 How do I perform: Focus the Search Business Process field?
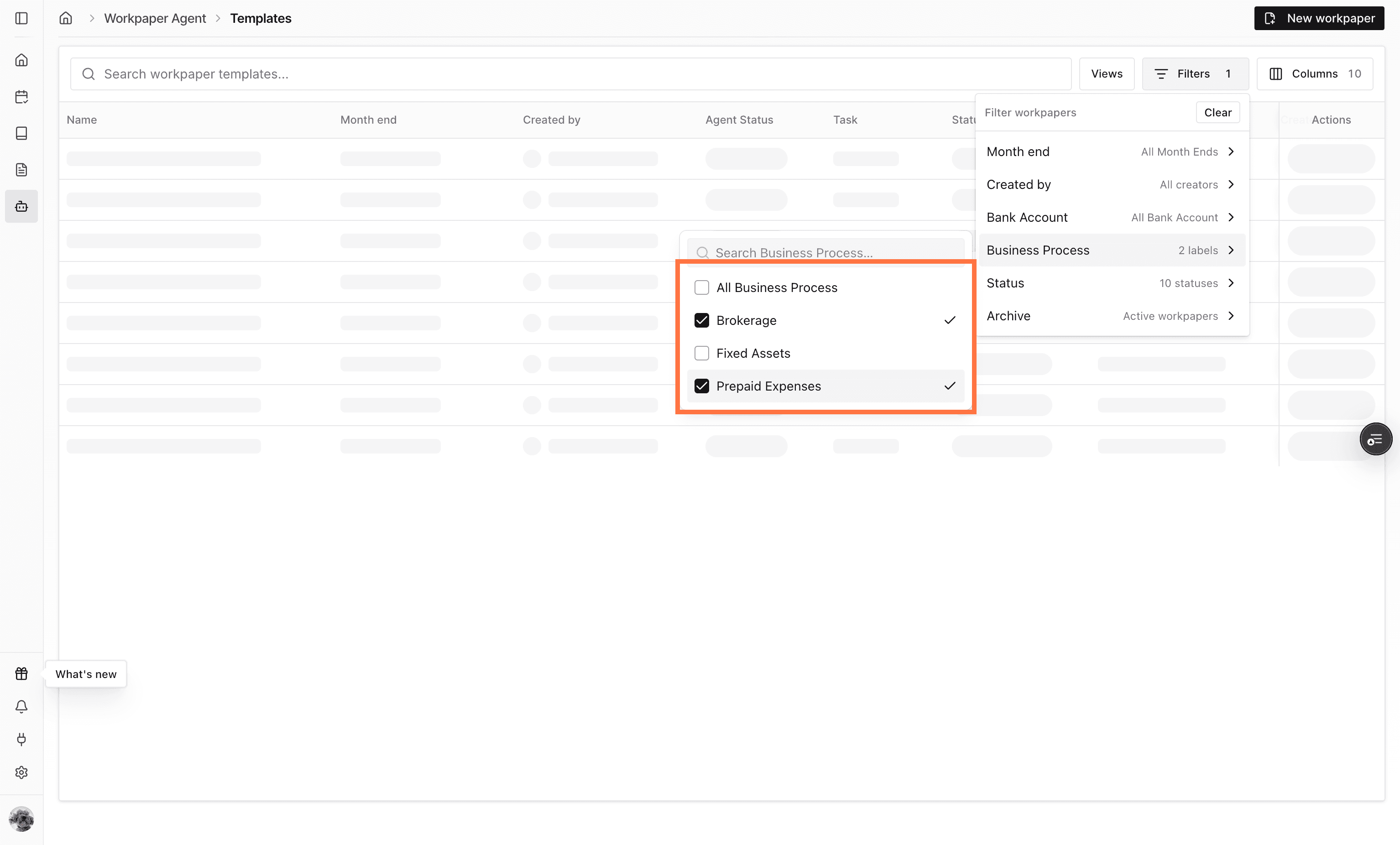click(825, 253)
